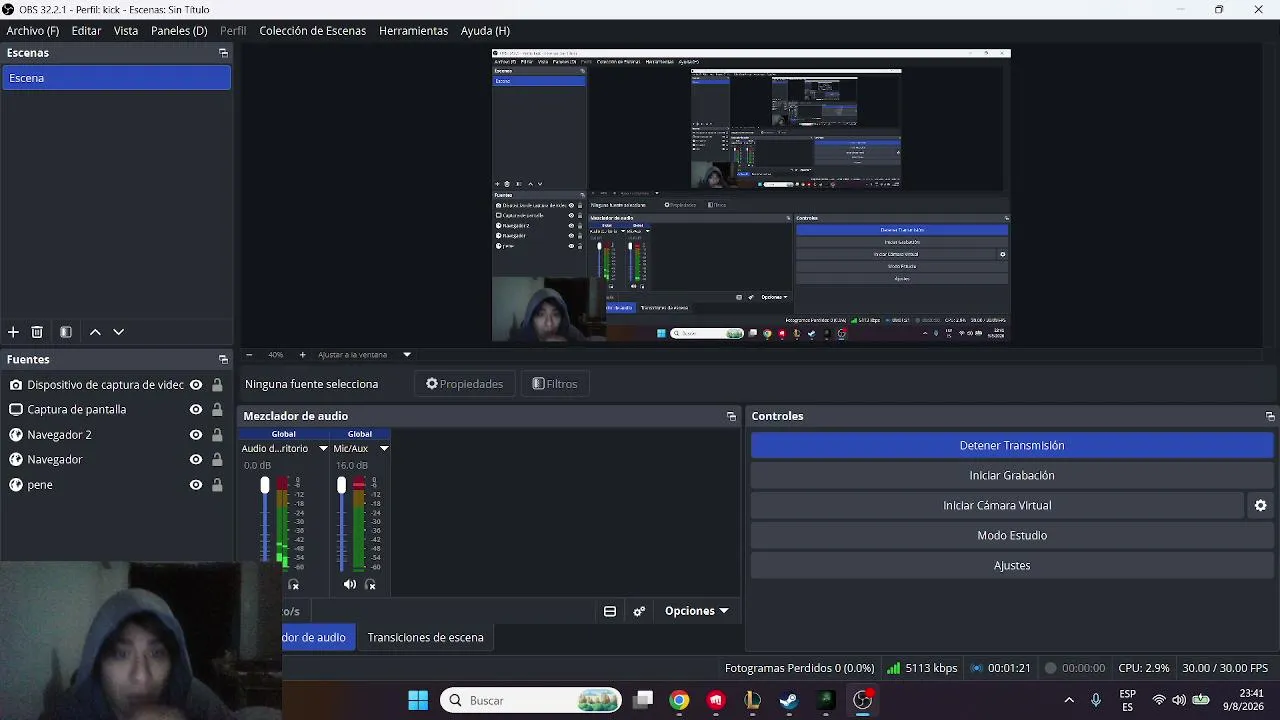Move scene up with arrow icon
The height and width of the screenshot is (720, 1280).
(x=95, y=332)
